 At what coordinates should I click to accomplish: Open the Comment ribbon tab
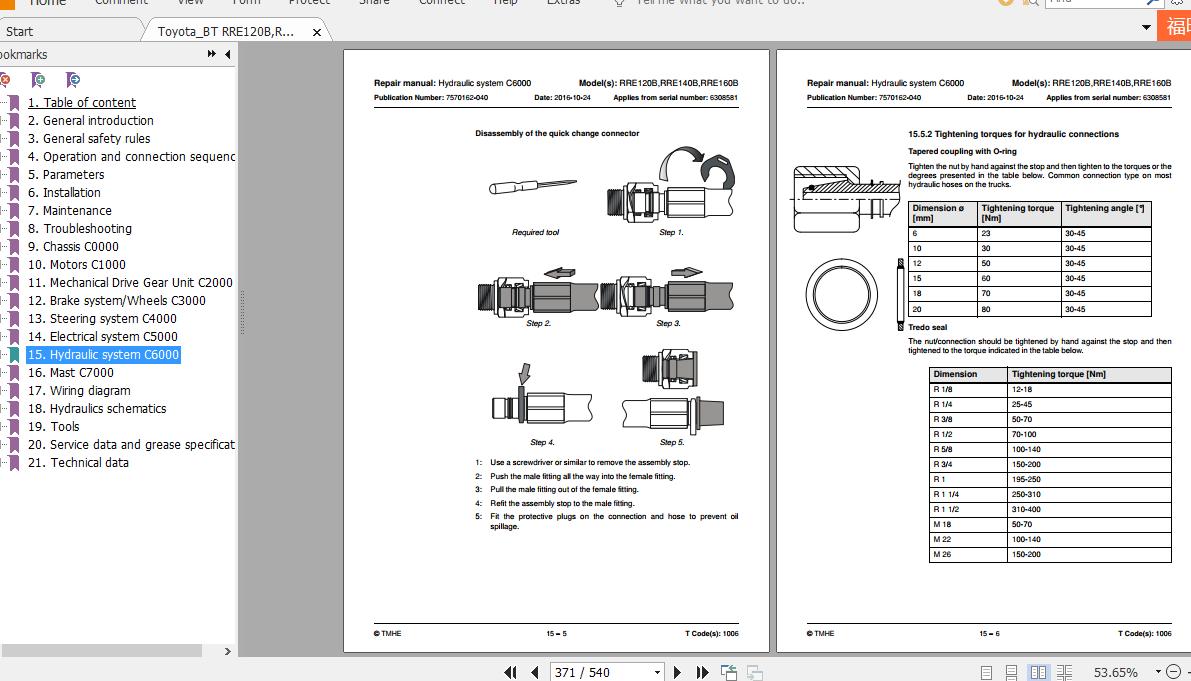(120, 4)
